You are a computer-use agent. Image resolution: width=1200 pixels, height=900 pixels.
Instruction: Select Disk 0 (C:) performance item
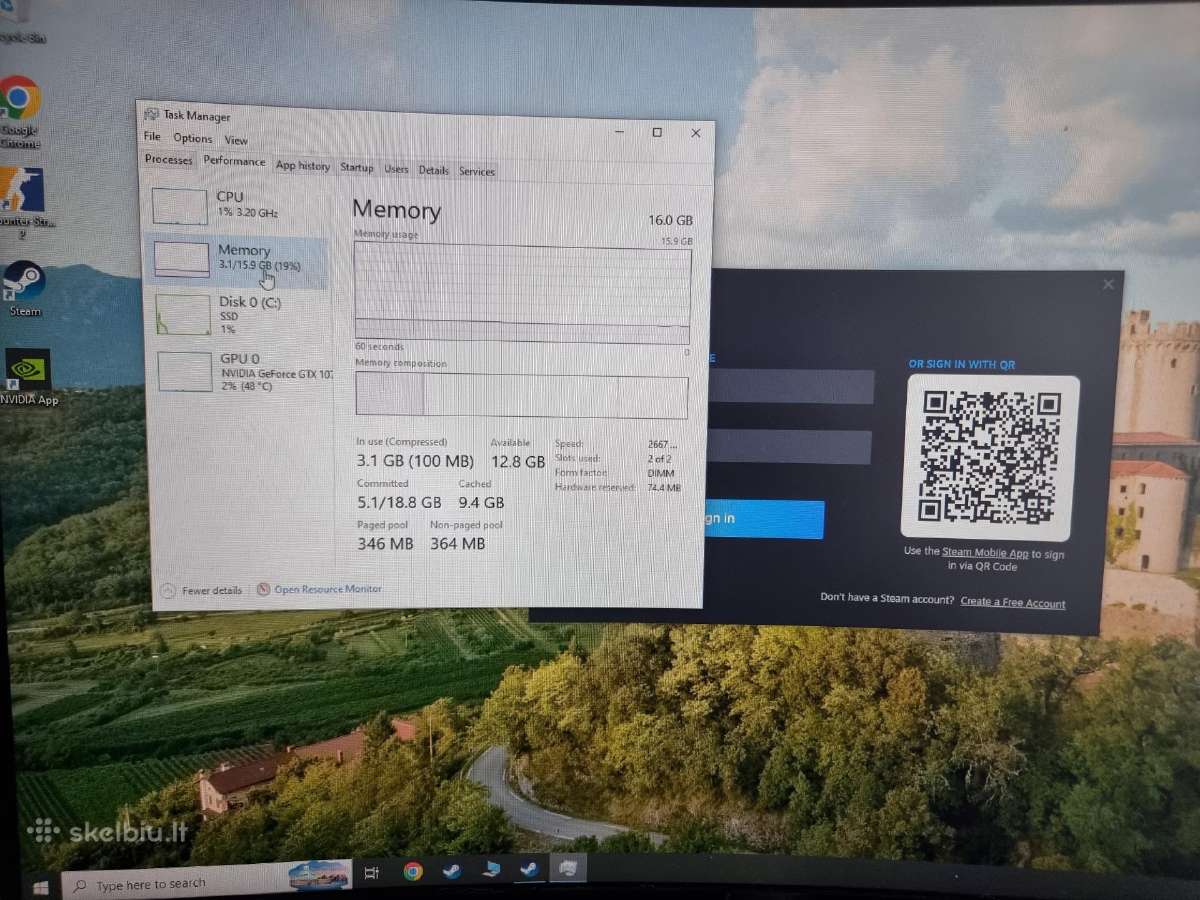pyautogui.click(x=238, y=315)
